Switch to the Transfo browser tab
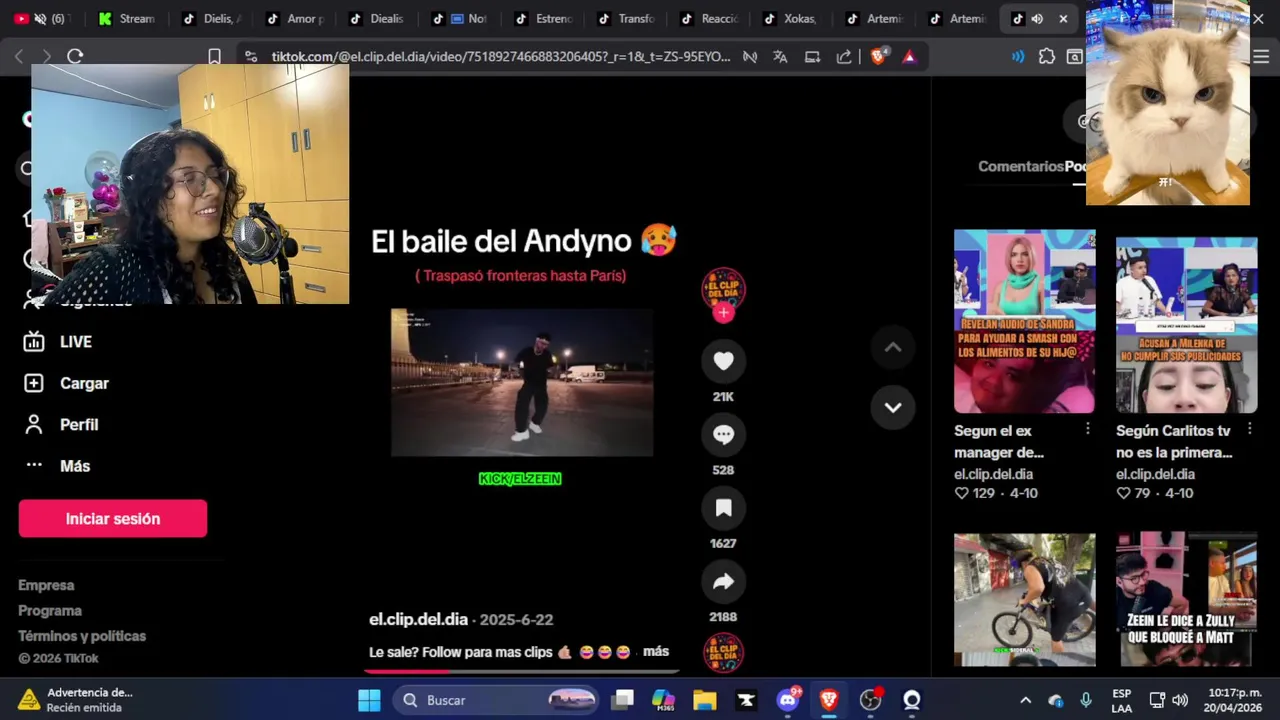1280x720 pixels. click(x=626, y=19)
